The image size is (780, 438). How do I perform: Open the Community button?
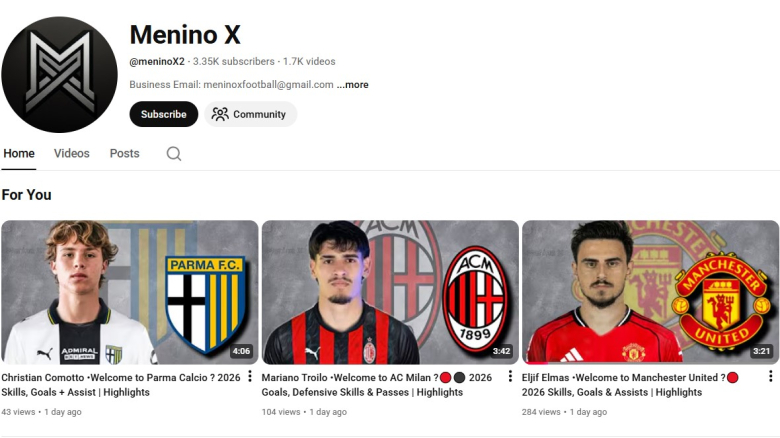251,114
